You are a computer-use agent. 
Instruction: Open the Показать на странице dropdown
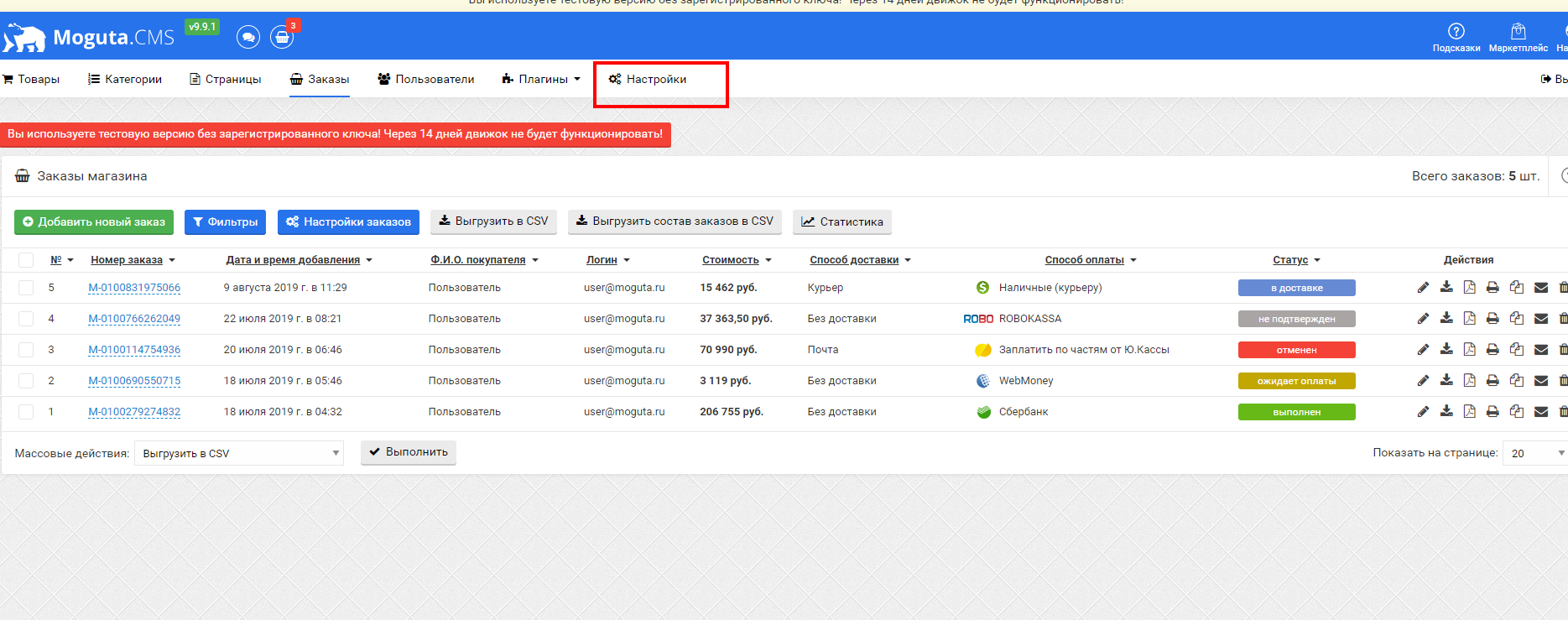1535,453
